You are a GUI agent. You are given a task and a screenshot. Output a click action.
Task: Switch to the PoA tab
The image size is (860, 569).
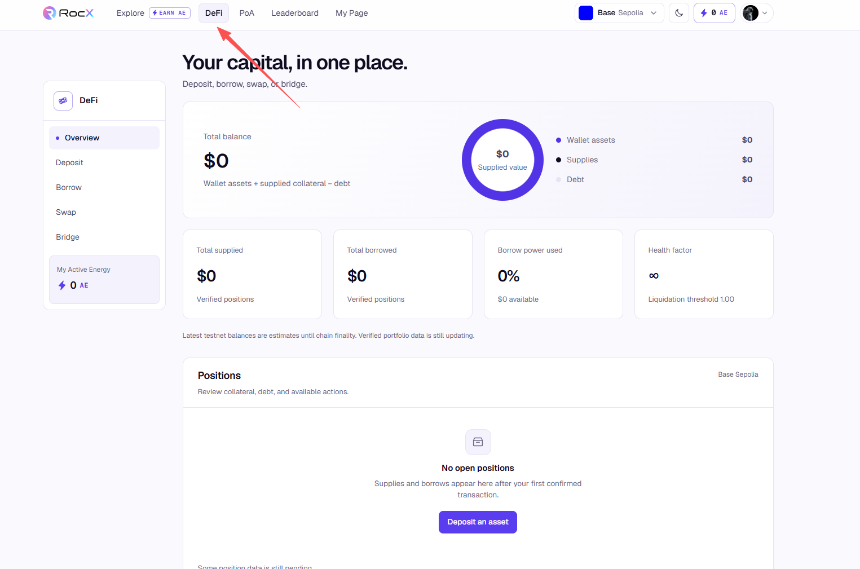246,13
